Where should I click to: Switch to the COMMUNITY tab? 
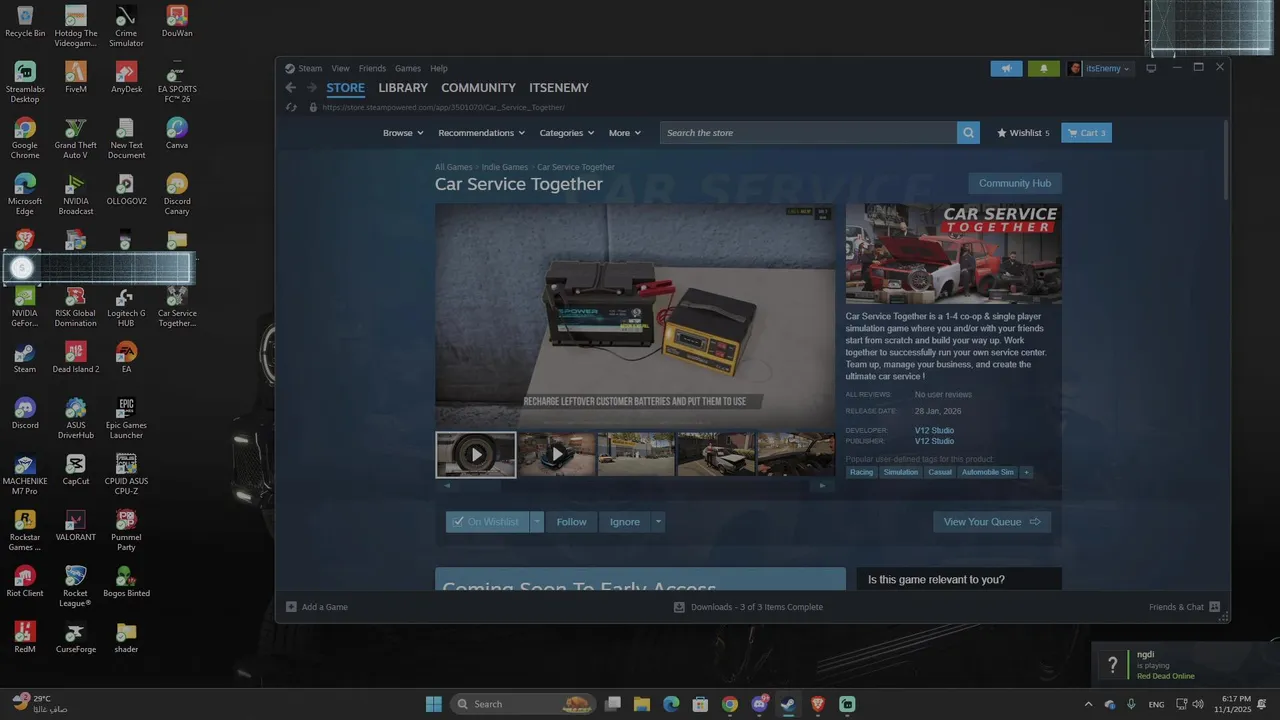tap(478, 88)
